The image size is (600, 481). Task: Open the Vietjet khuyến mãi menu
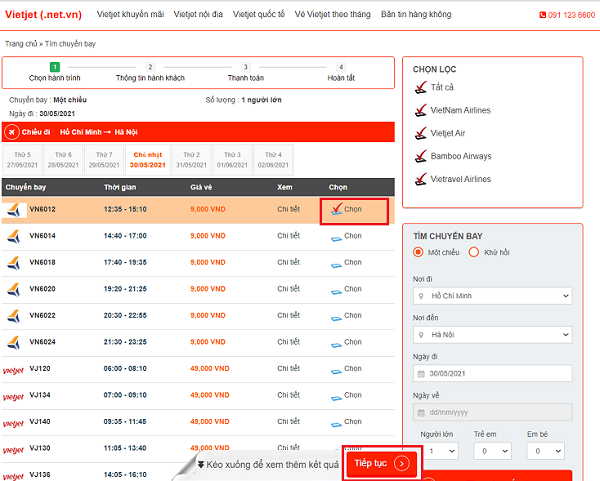pyautogui.click(x=130, y=14)
